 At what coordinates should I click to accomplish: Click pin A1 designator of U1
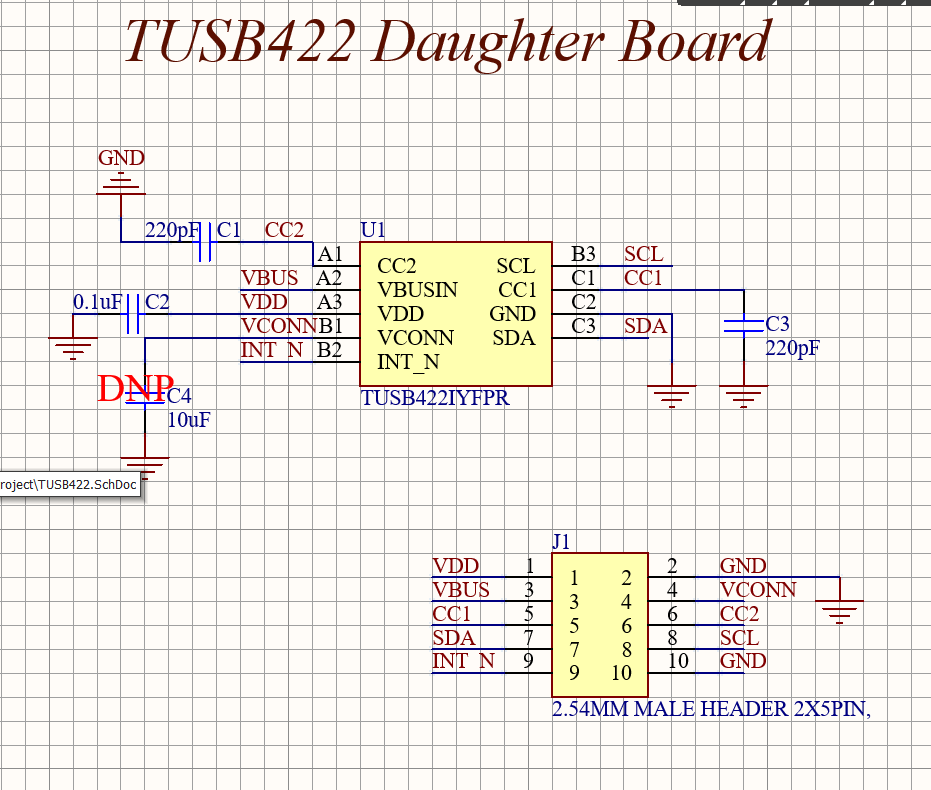coord(330,254)
